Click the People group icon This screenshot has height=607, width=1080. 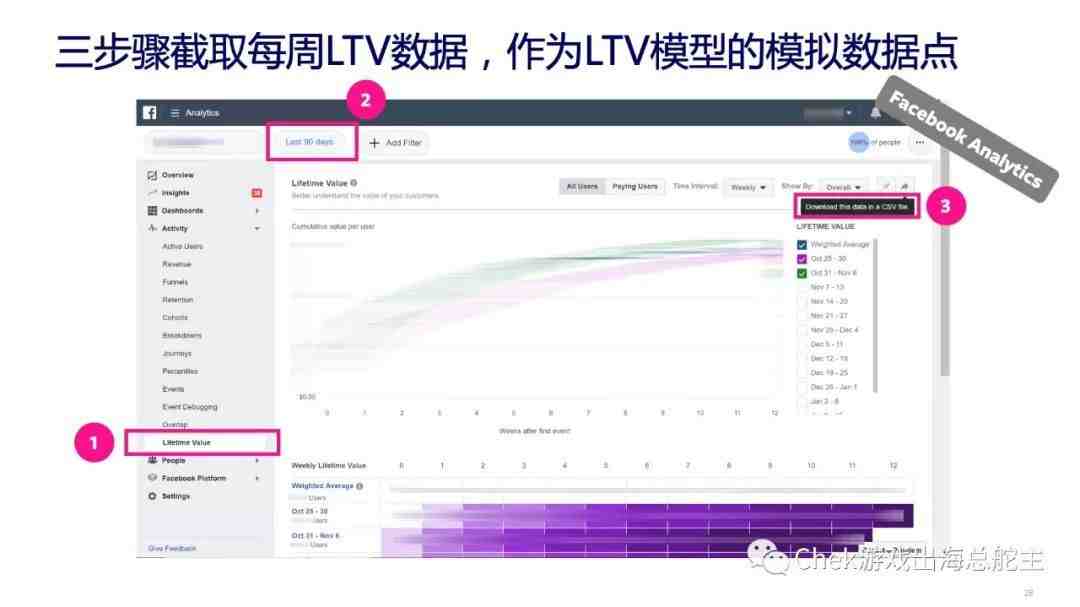click(152, 460)
